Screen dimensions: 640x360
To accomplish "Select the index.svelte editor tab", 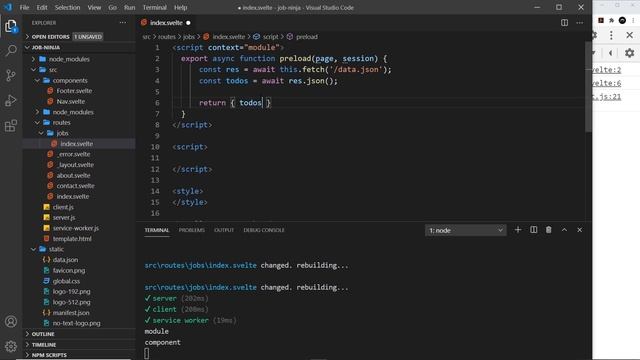I will tap(165, 23).
